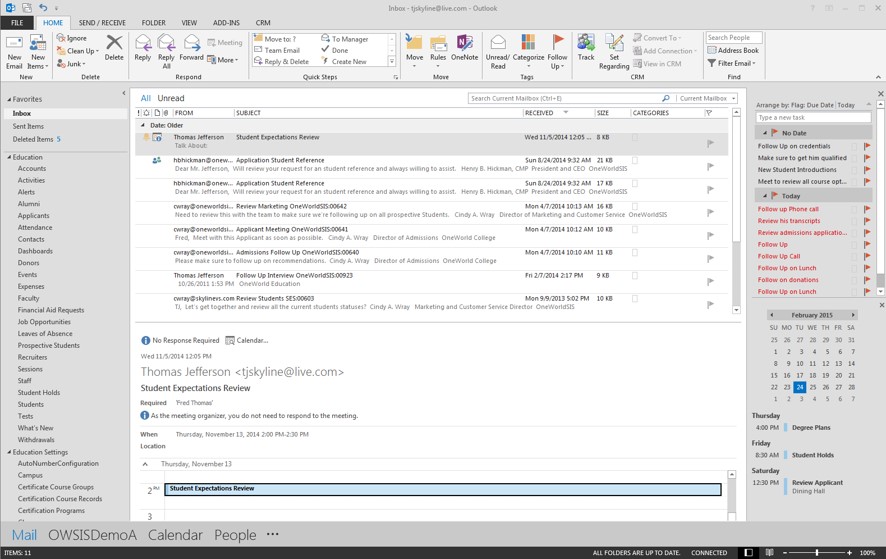Collapse the Education Settings group

(9, 452)
